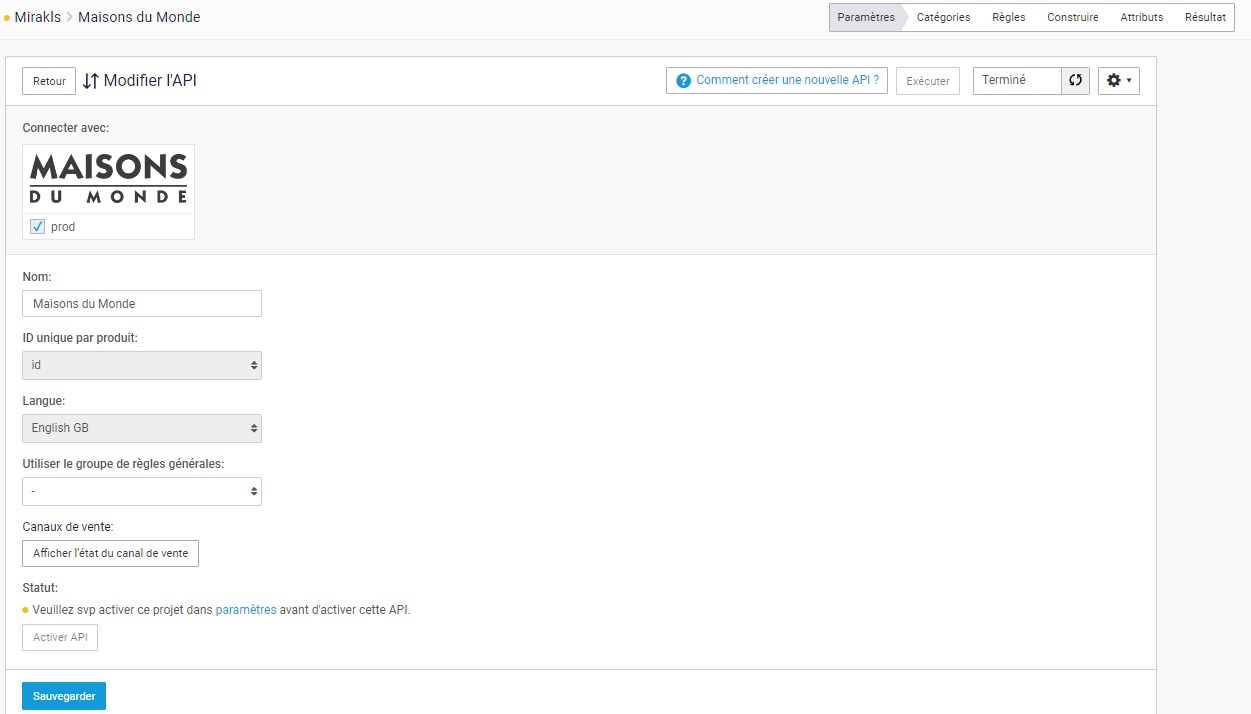The width and height of the screenshot is (1251, 714).
Task: Click the Maisons du Monde breadcrumb
Action: coord(139,17)
